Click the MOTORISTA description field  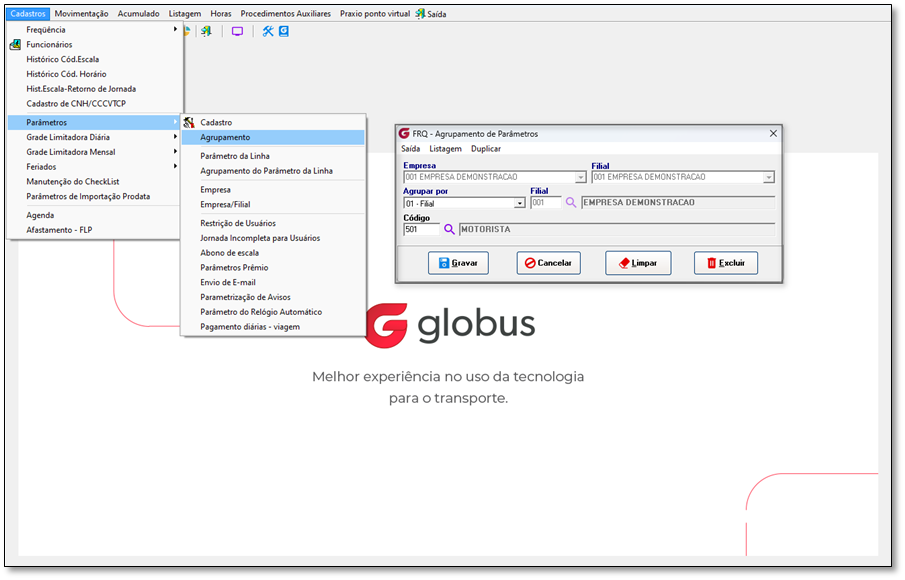tap(617, 229)
